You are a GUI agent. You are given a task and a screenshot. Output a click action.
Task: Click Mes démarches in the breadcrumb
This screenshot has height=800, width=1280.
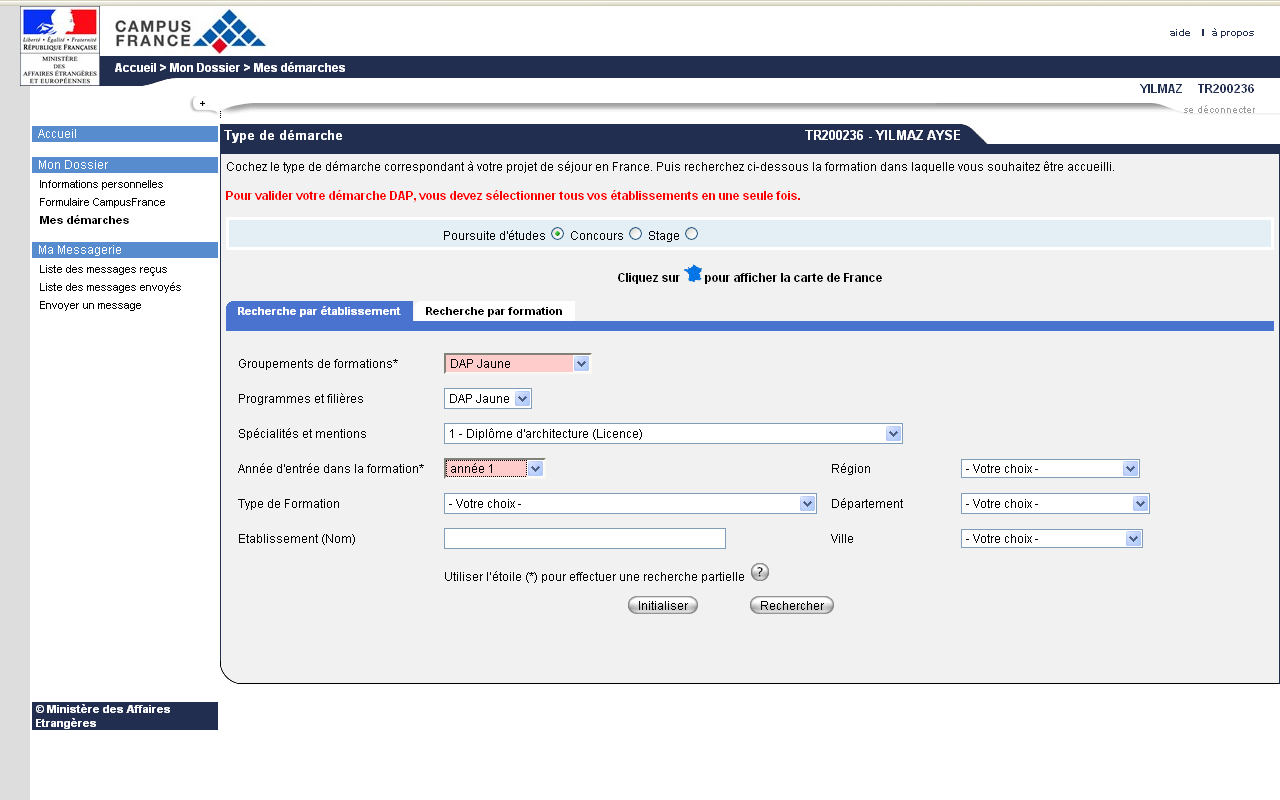pyautogui.click(x=299, y=68)
